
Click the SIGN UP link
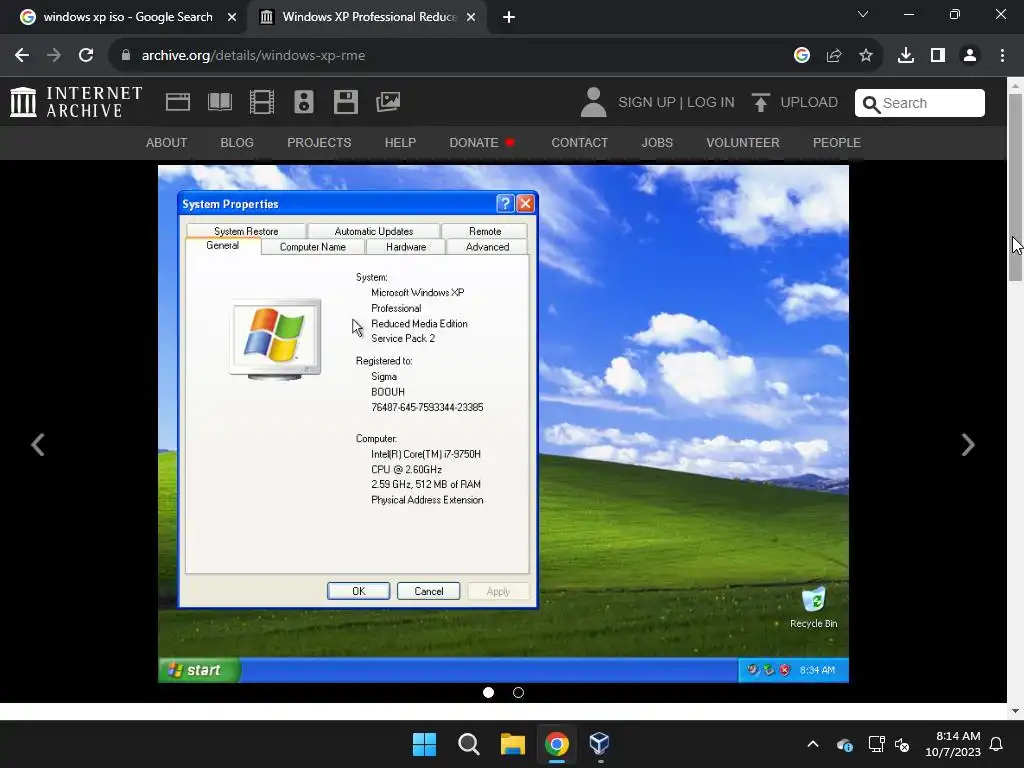[647, 103]
